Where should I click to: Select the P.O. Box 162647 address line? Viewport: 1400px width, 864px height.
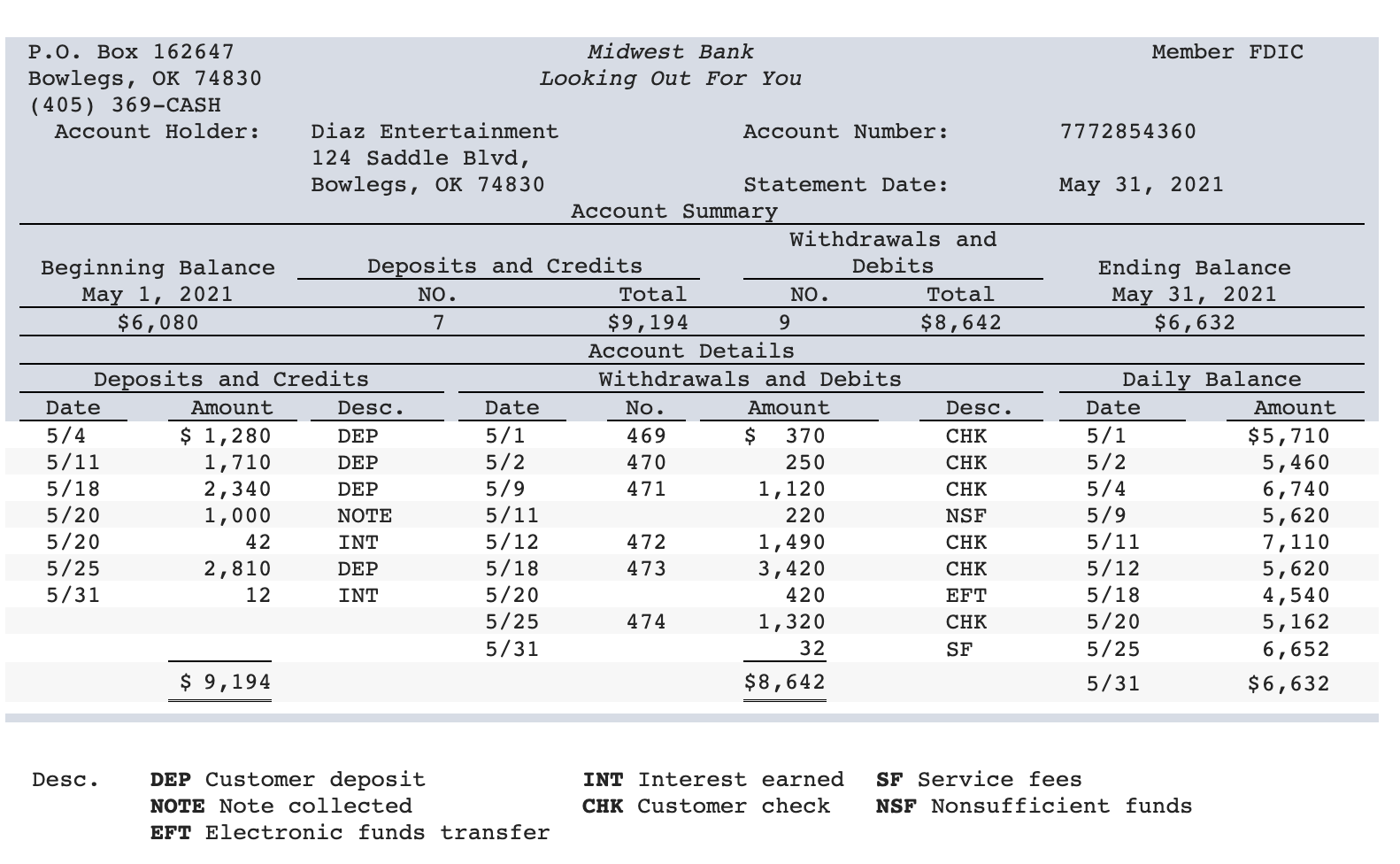point(132,52)
